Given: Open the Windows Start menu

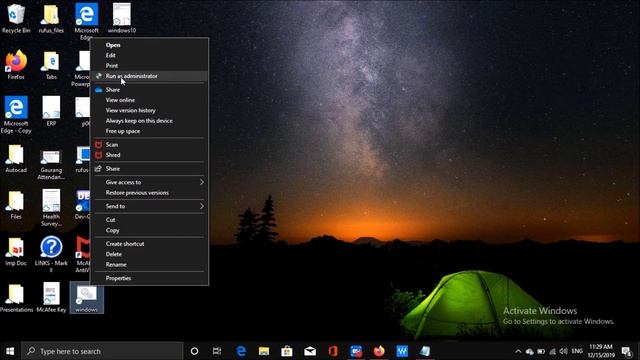Looking at the screenshot, I should tap(10, 351).
